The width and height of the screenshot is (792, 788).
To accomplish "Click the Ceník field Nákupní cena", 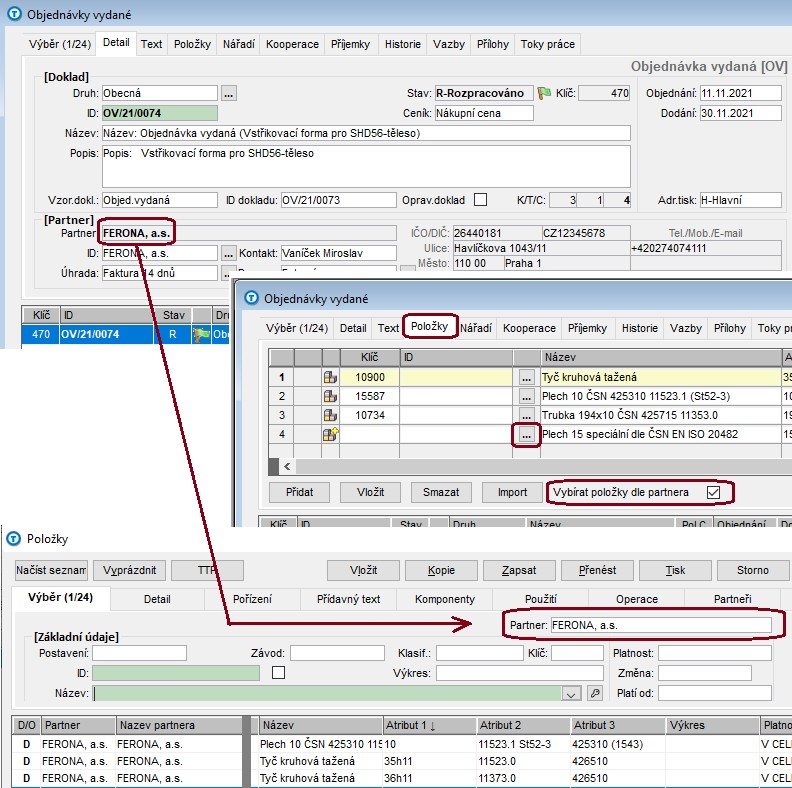I will click(484, 113).
